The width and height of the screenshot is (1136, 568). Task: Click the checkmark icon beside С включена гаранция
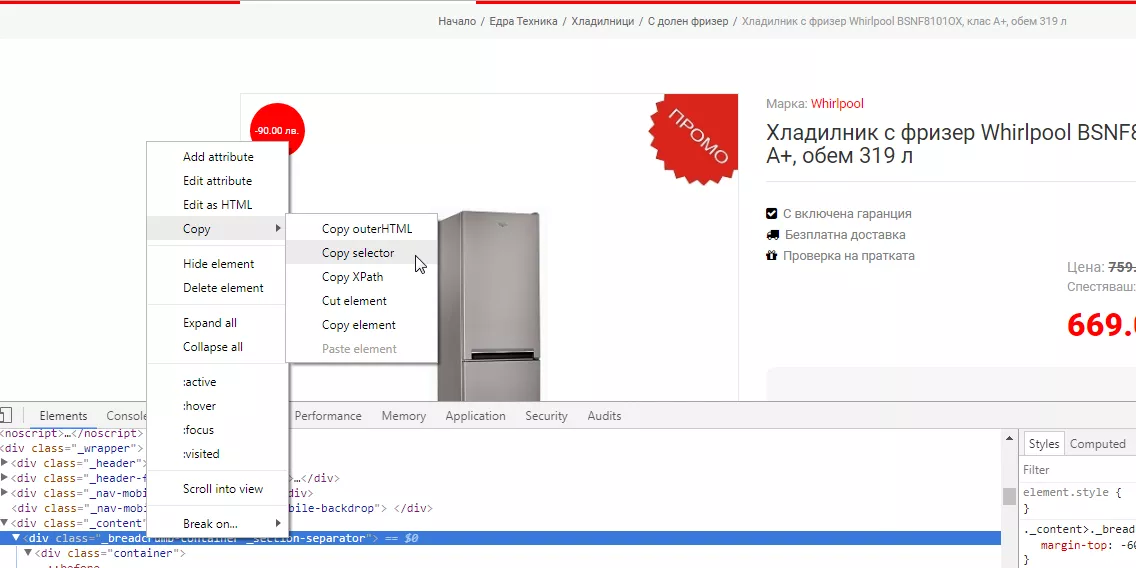click(x=772, y=214)
